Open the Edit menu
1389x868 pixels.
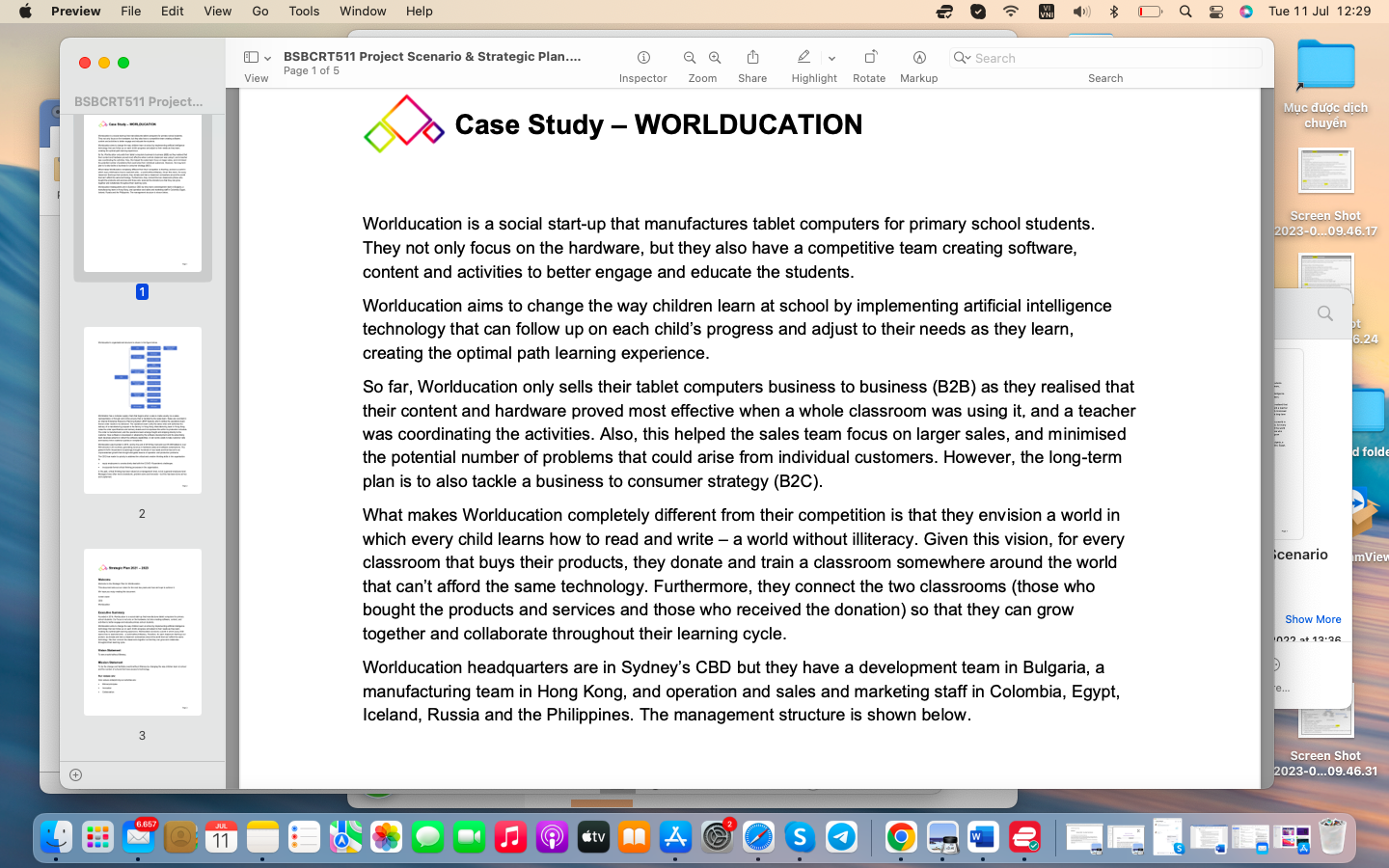(x=173, y=12)
